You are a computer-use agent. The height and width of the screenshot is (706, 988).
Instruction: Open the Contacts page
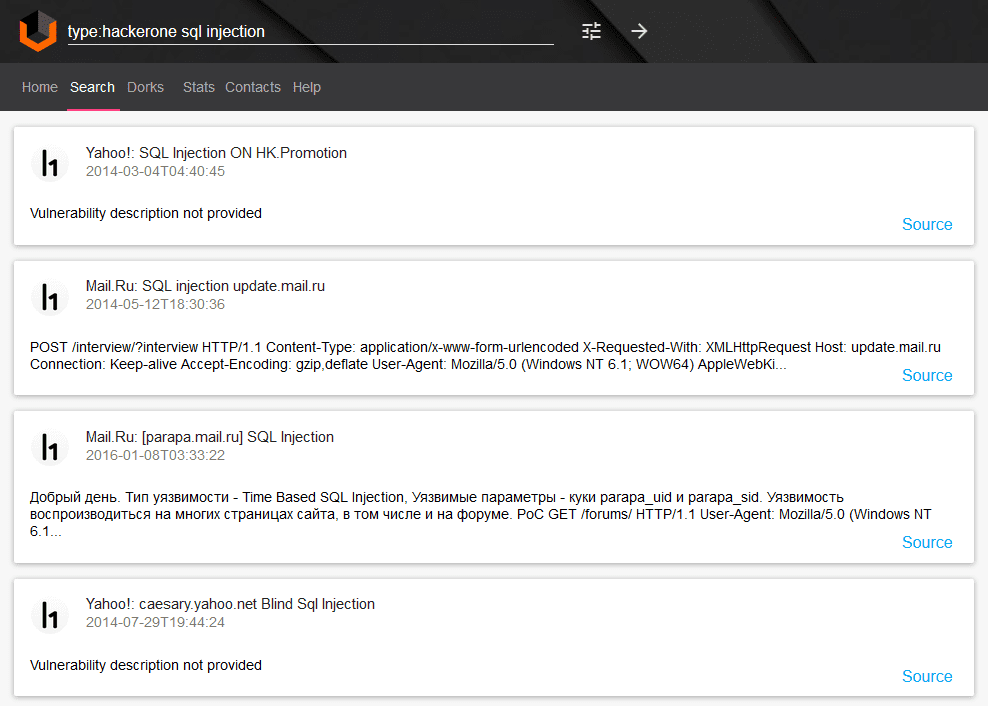[253, 87]
